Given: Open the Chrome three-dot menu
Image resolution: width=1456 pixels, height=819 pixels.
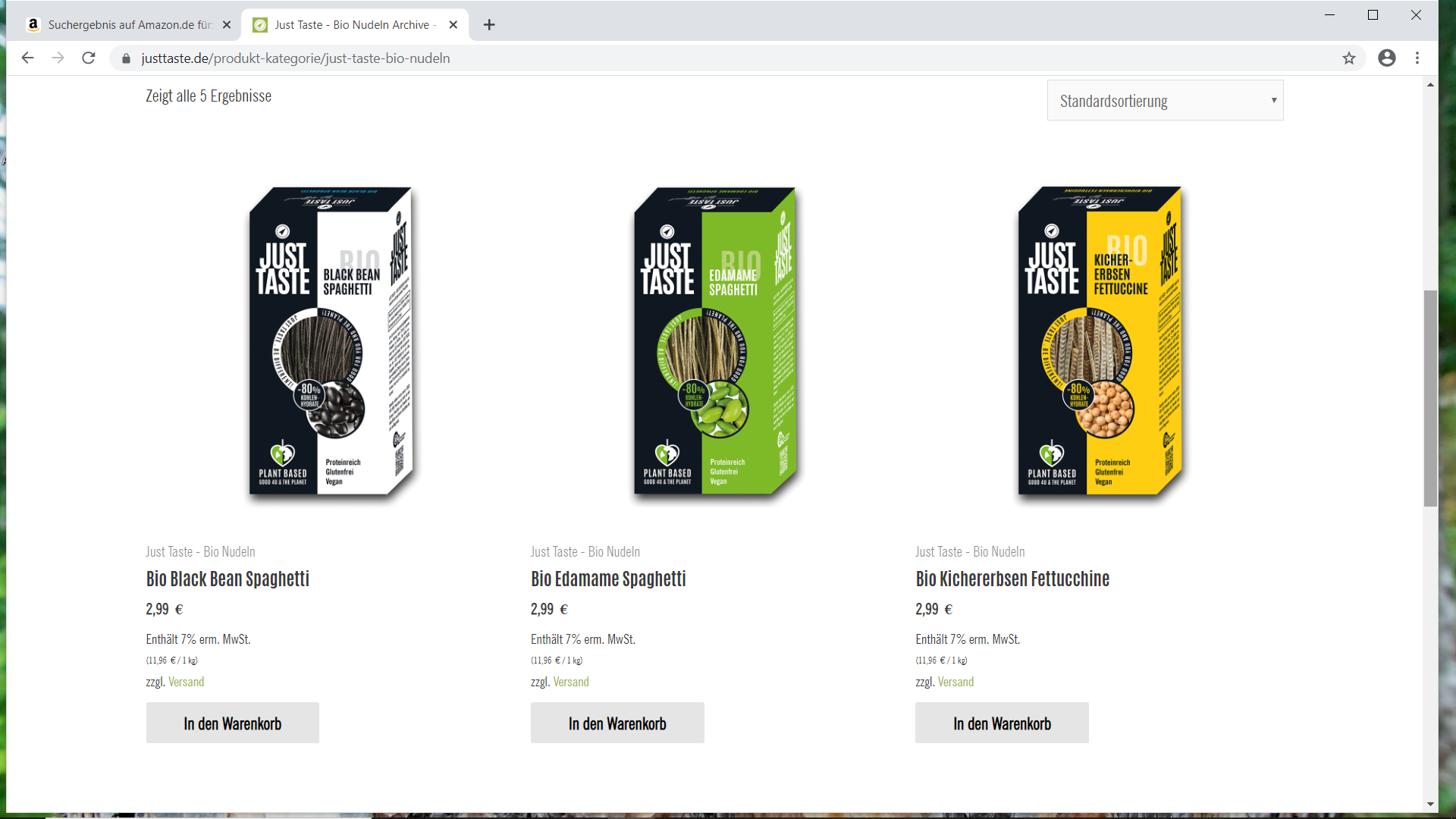Looking at the screenshot, I should pyautogui.click(x=1417, y=58).
